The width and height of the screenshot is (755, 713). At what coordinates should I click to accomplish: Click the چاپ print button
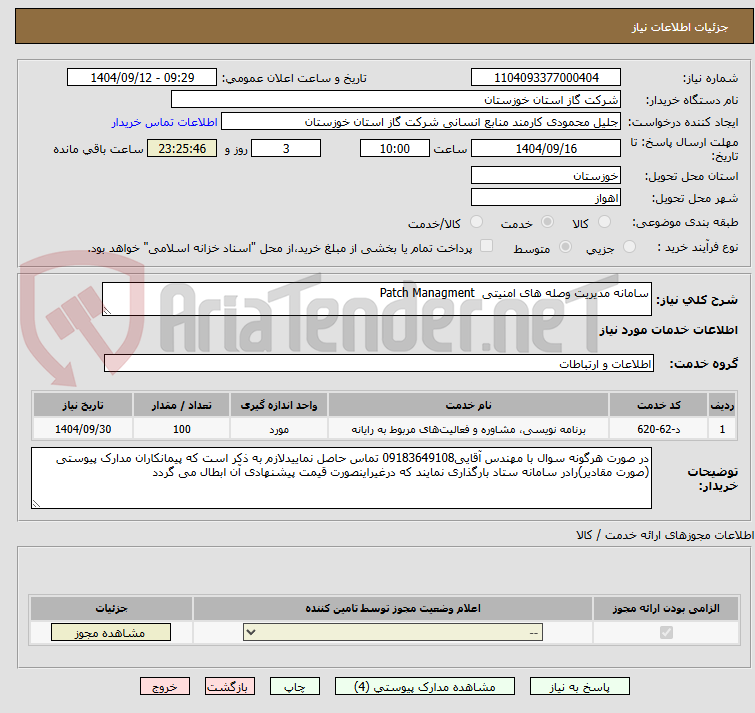tap(295, 687)
